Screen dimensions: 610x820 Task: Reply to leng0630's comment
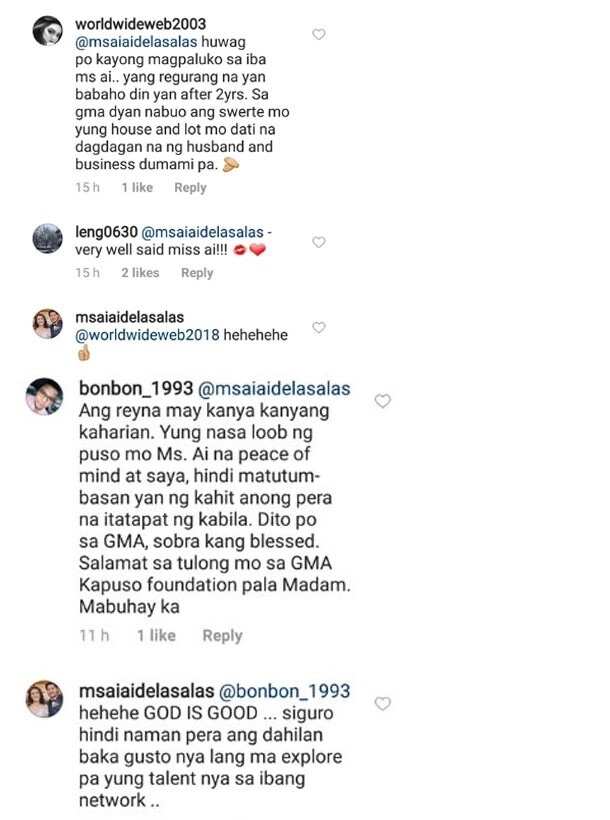coord(197,273)
